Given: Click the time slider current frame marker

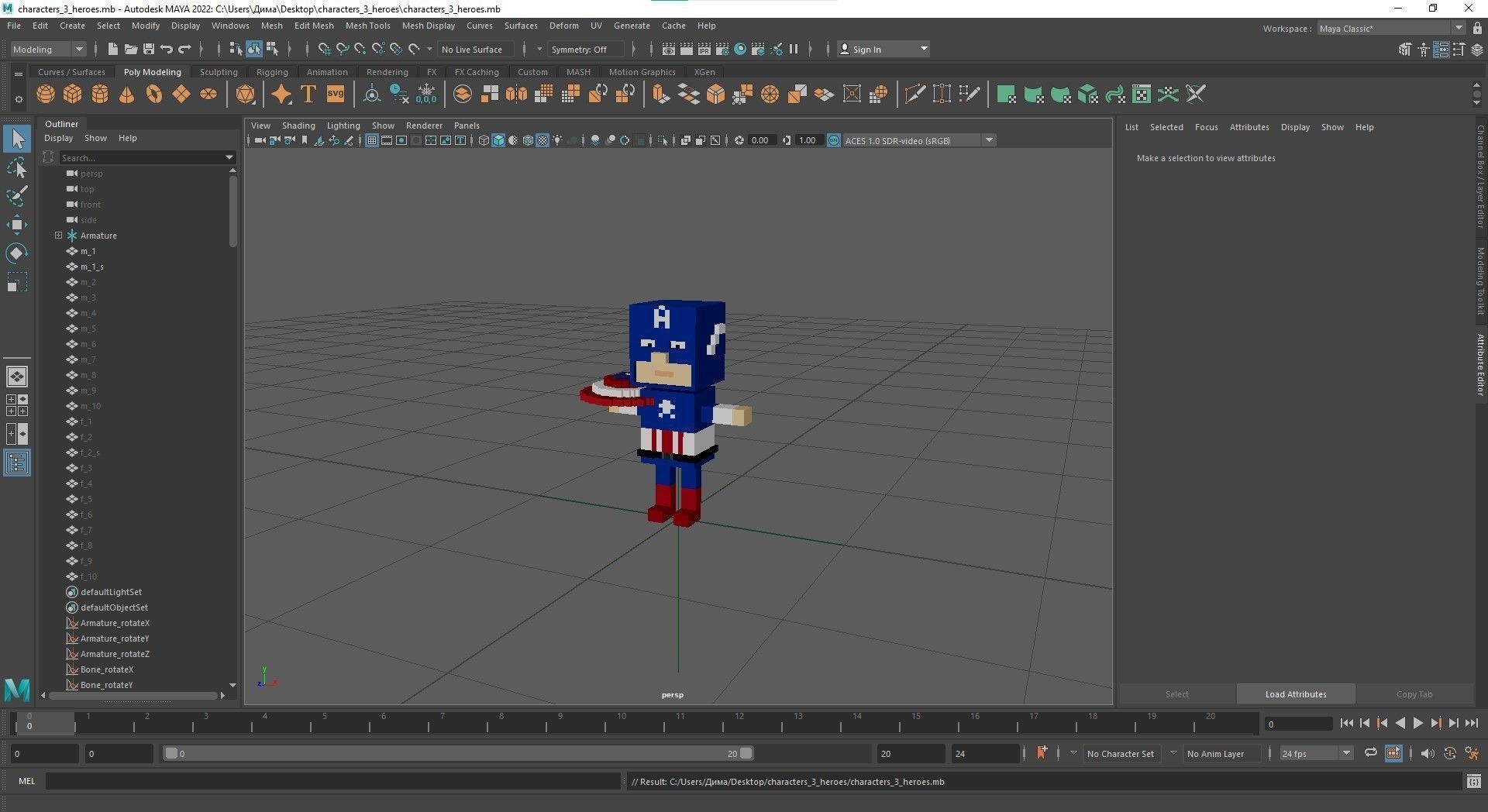Looking at the screenshot, I should [44, 724].
